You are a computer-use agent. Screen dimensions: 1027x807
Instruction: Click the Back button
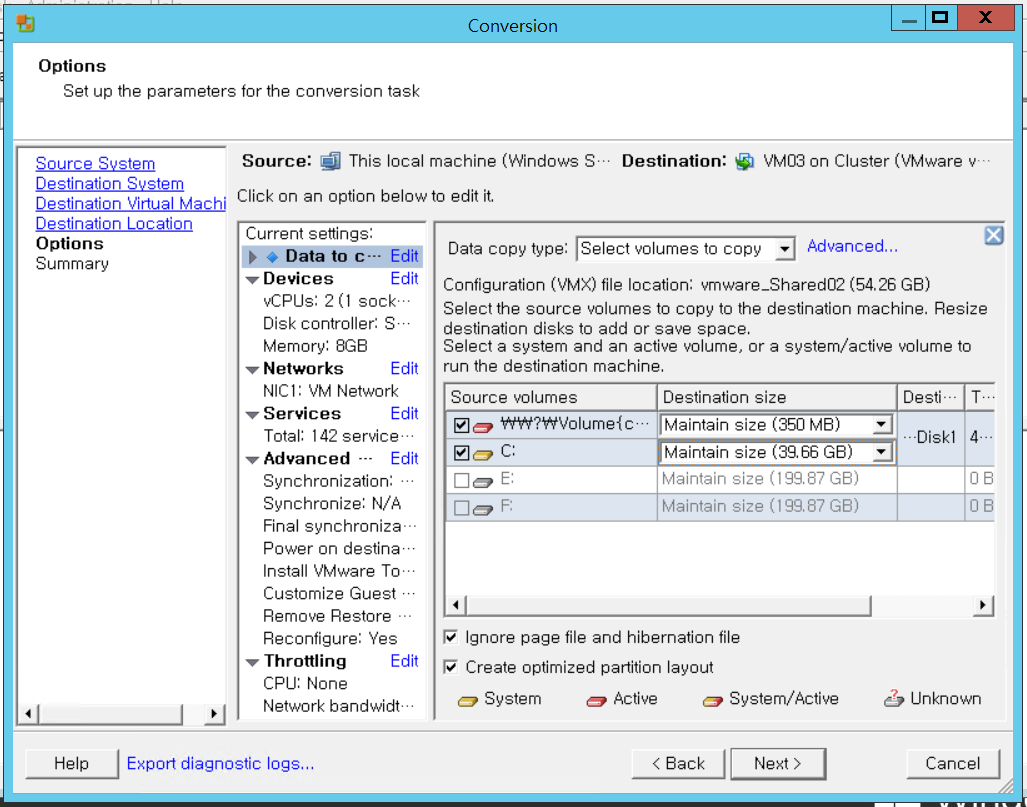[678, 763]
